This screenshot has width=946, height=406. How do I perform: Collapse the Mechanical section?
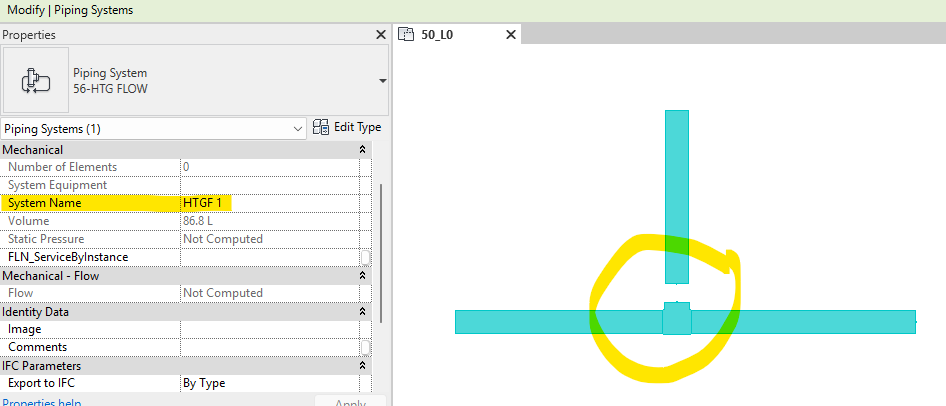click(x=362, y=150)
